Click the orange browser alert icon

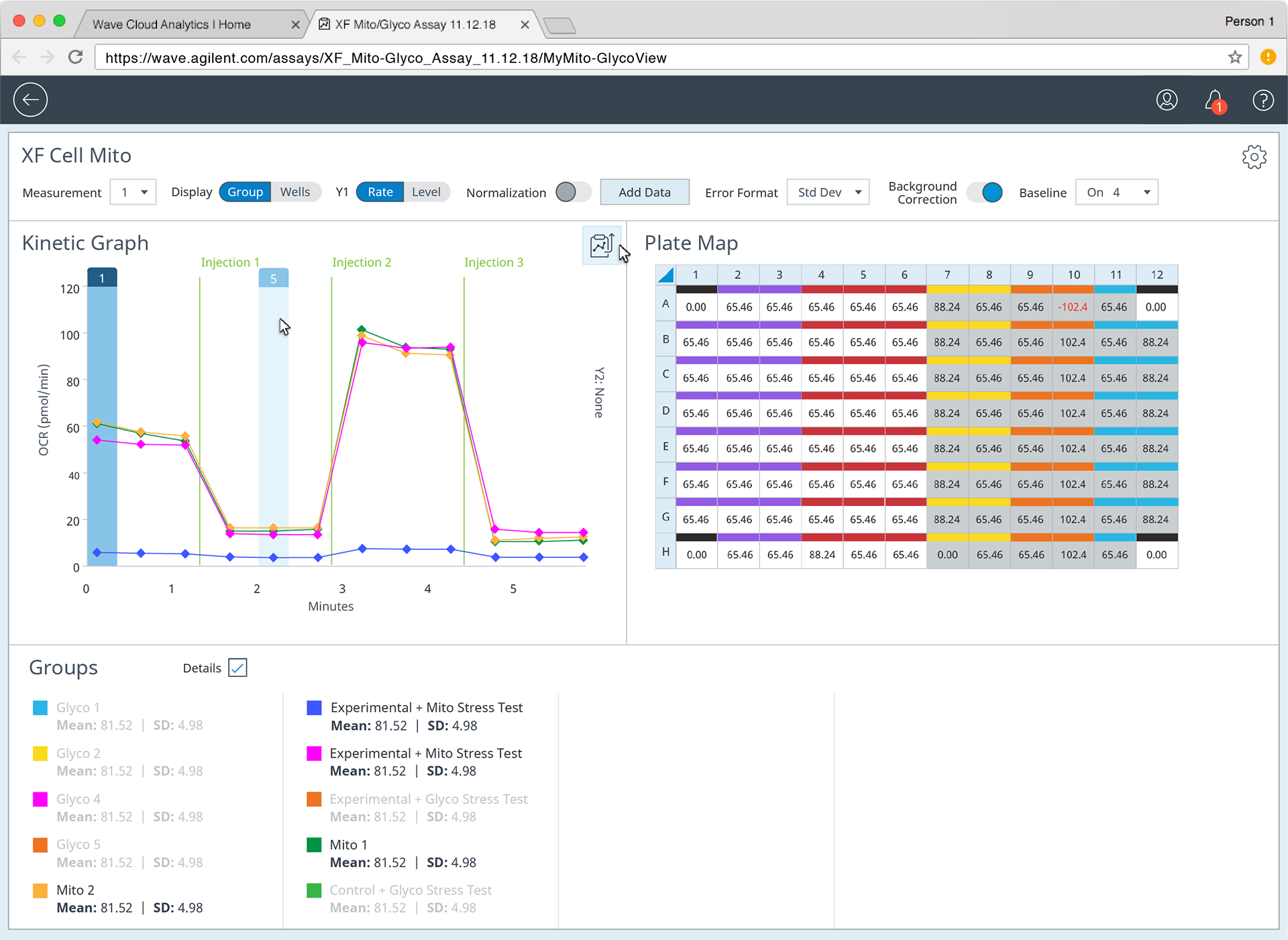[1267, 57]
